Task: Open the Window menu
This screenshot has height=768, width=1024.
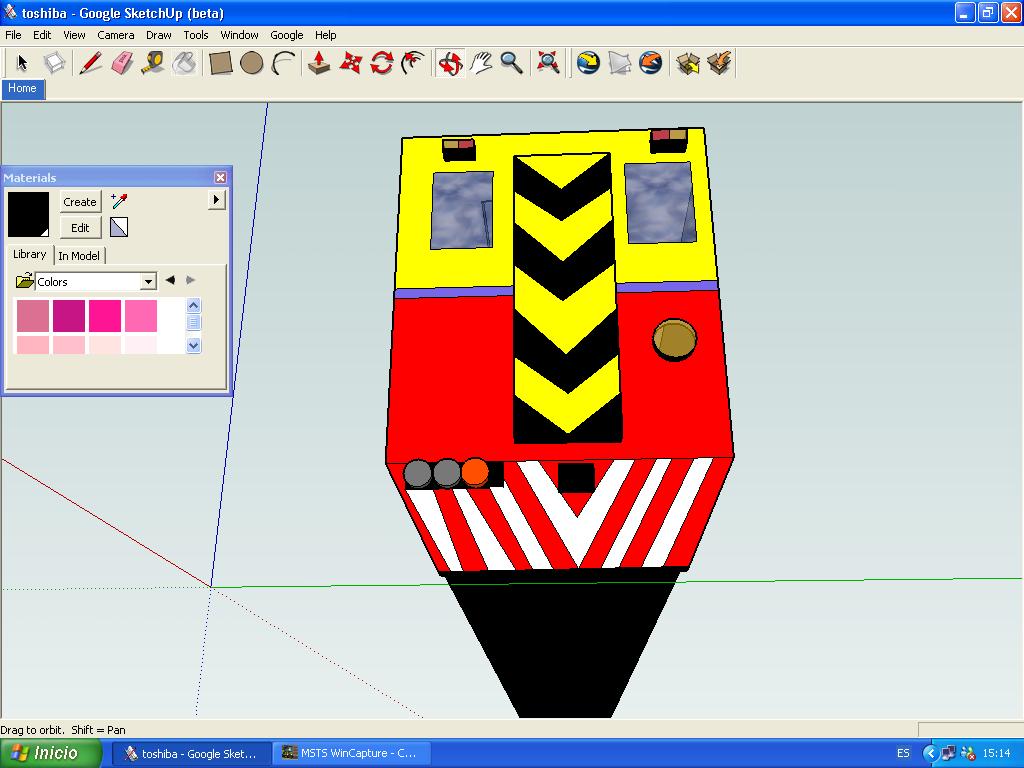Action: coord(239,35)
